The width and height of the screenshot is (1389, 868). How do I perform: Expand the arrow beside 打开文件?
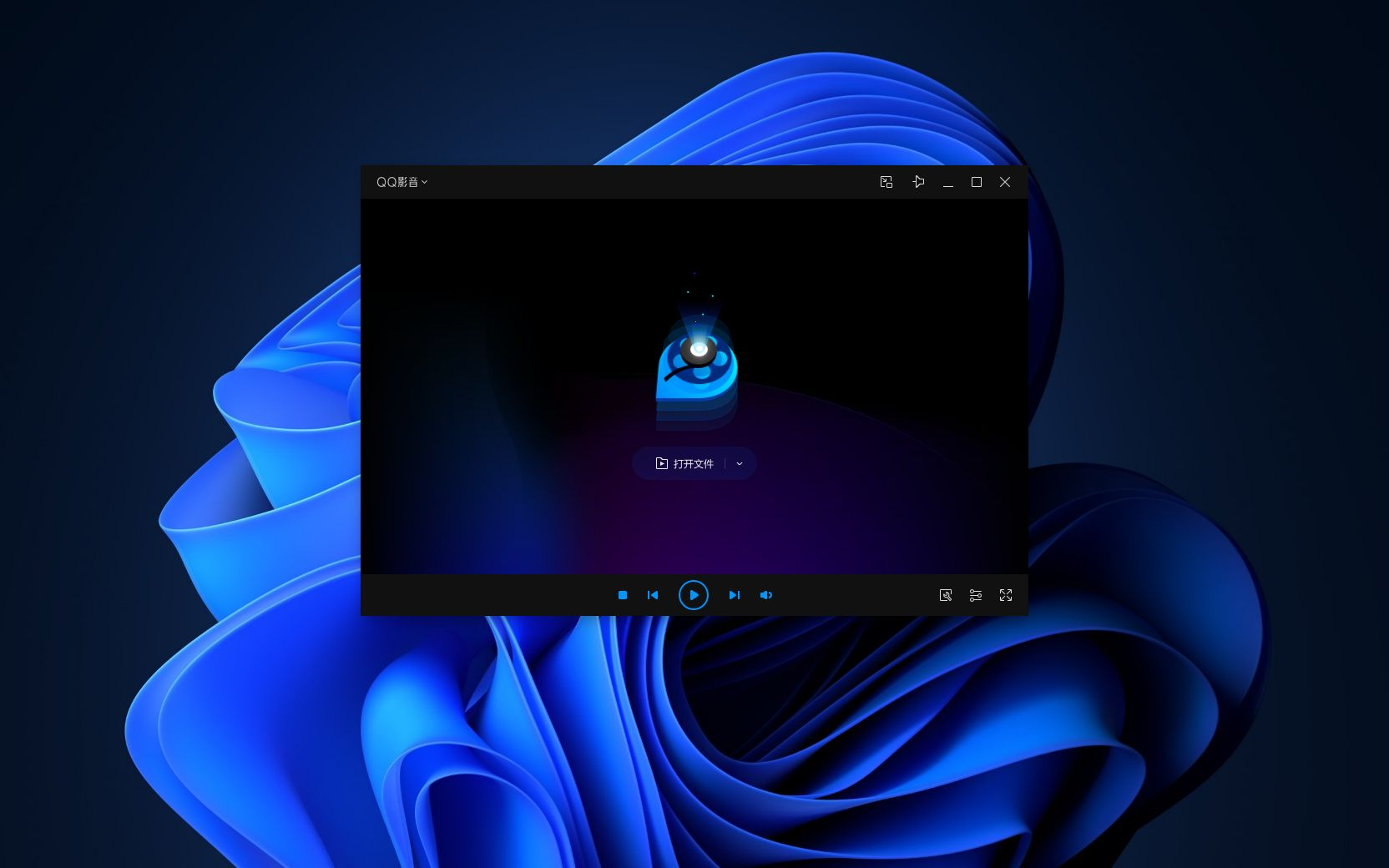coord(740,463)
